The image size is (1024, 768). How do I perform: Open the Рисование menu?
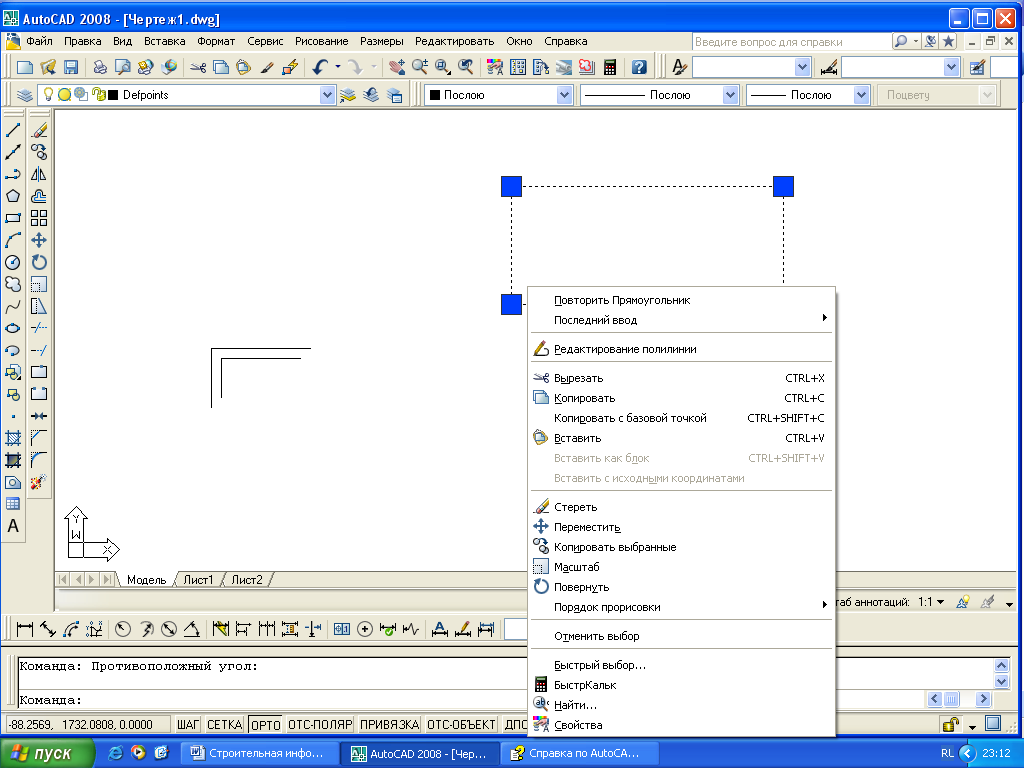click(321, 41)
